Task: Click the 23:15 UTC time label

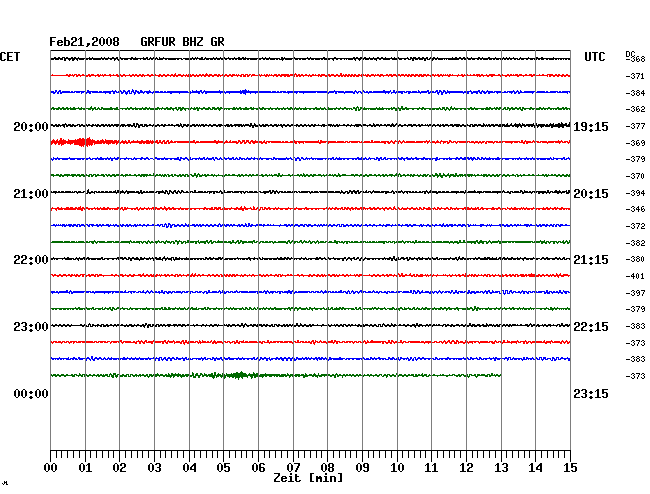Action: [591, 394]
